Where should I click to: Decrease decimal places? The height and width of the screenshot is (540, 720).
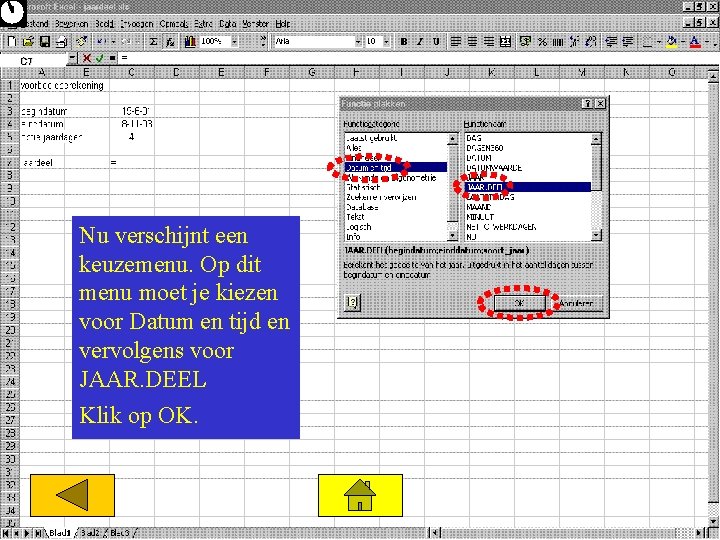click(x=591, y=42)
